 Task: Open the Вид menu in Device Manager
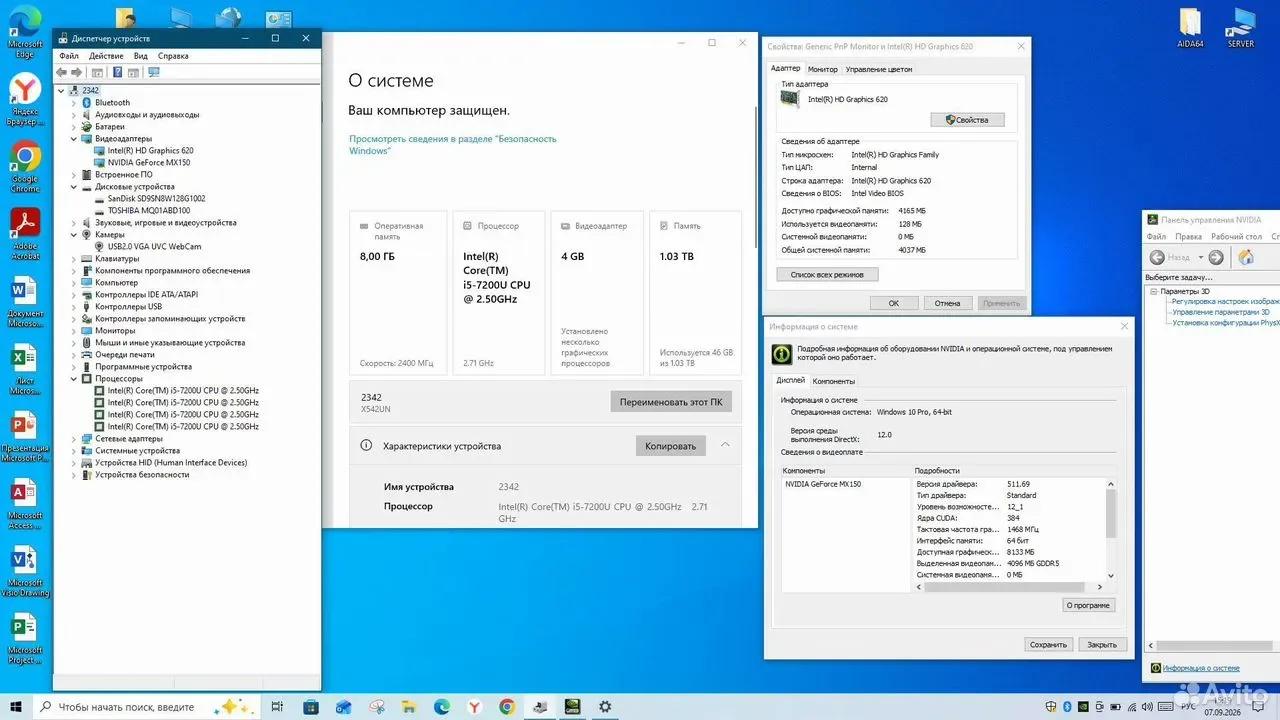point(141,56)
